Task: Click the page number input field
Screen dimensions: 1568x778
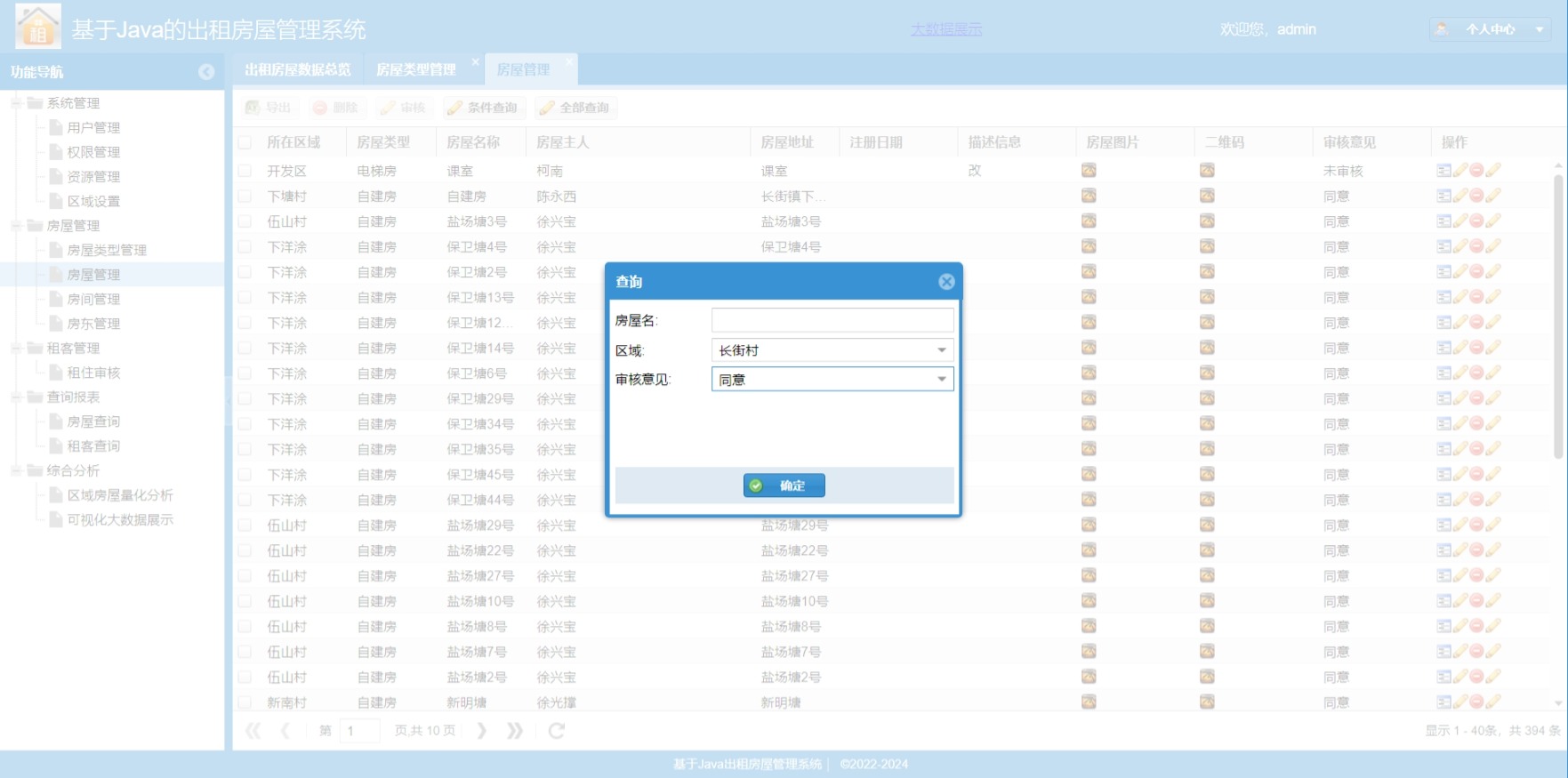Action: point(359,731)
